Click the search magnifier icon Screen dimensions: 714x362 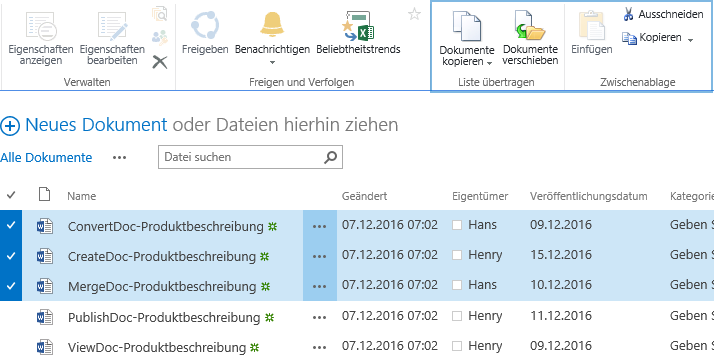(x=331, y=157)
